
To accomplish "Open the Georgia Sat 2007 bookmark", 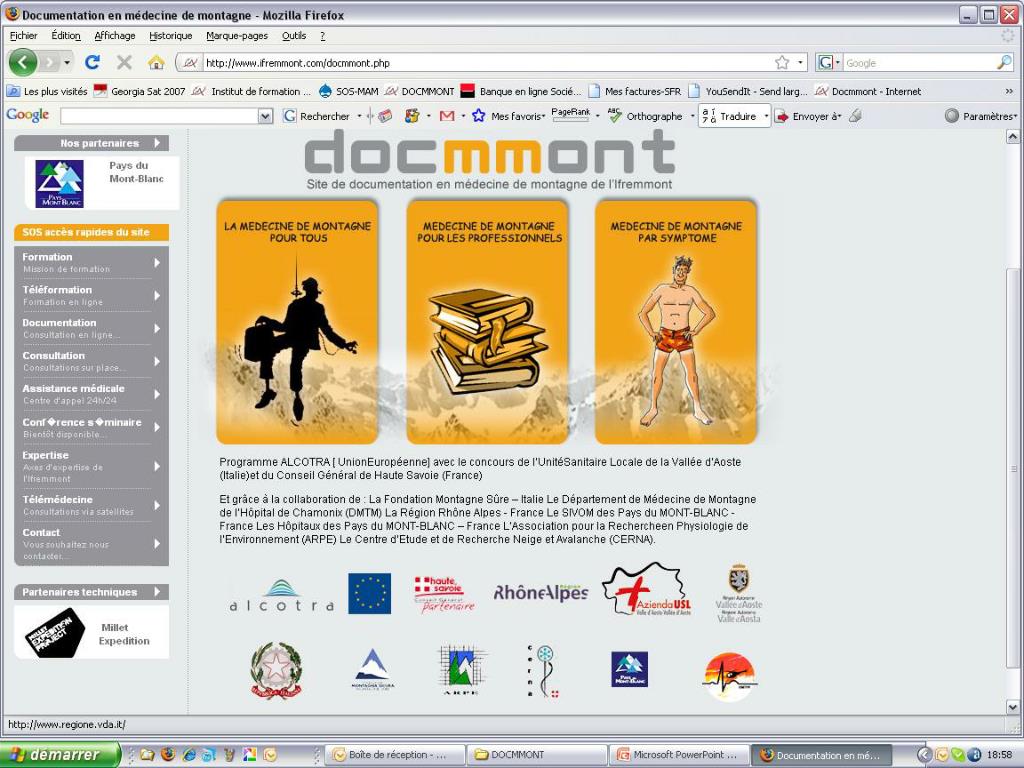I will pyautogui.click(x=140, y=91).
